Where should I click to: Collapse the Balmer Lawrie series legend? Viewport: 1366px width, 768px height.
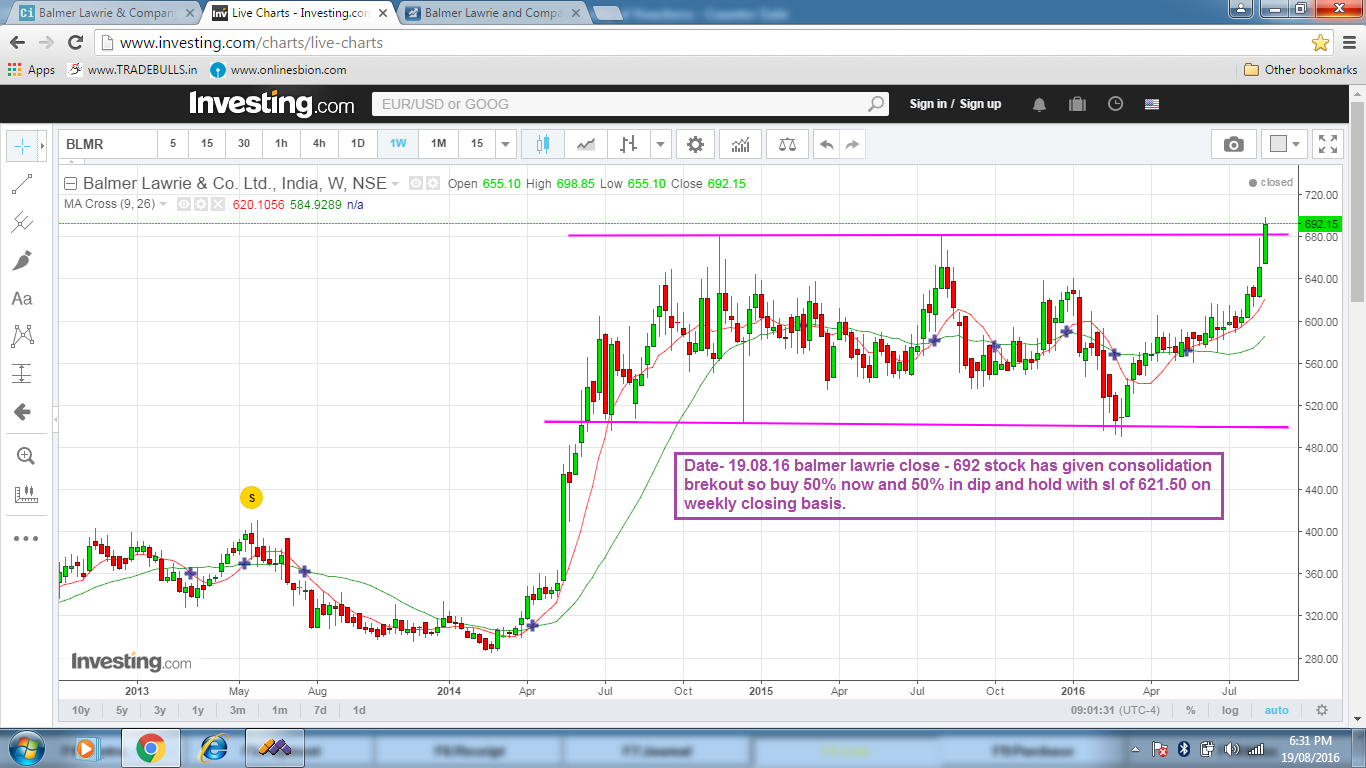[70, 184]
